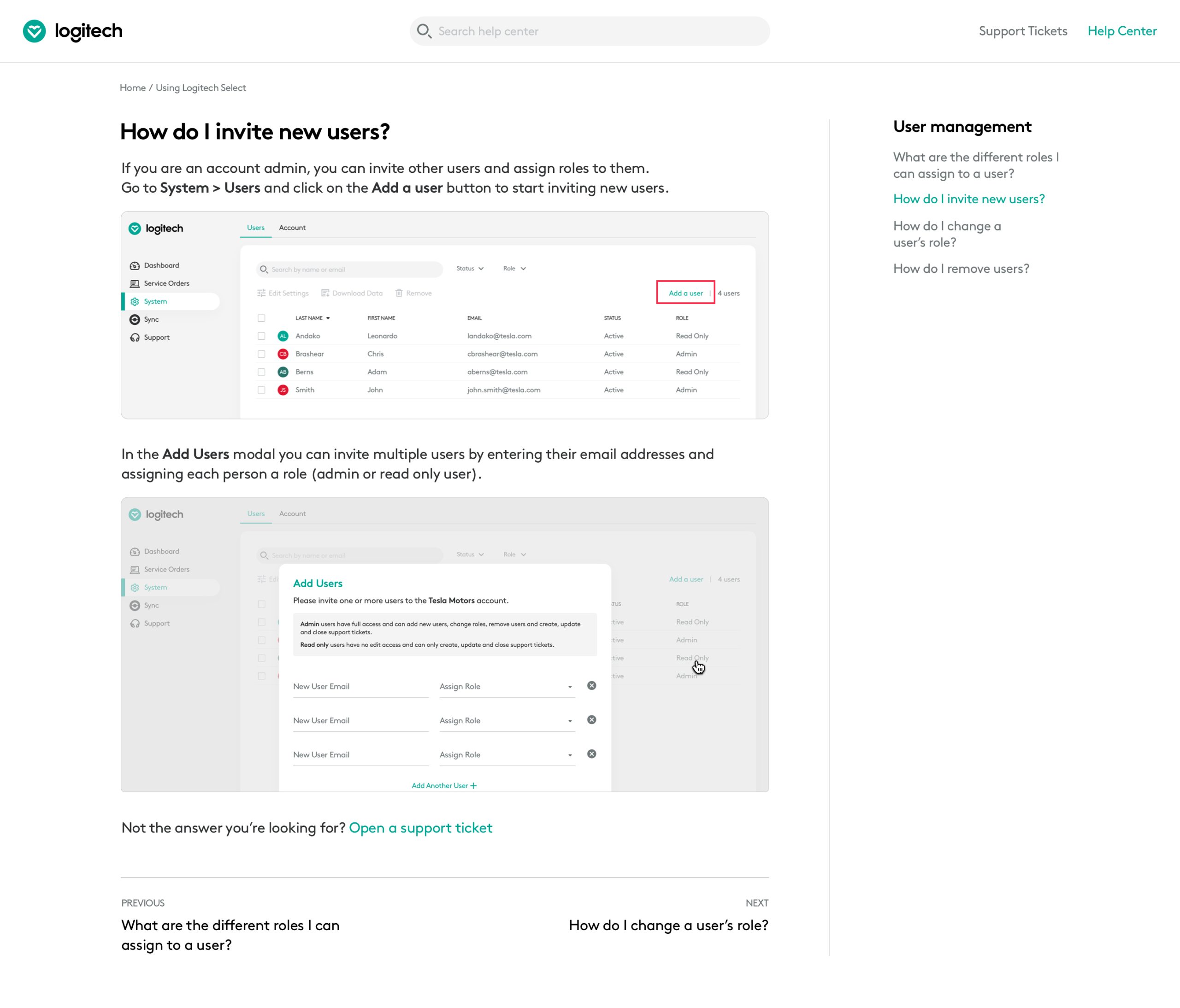Remove the third new user row with X icon
This screenshot has width=1180, height=1008.
pos(592,754)
